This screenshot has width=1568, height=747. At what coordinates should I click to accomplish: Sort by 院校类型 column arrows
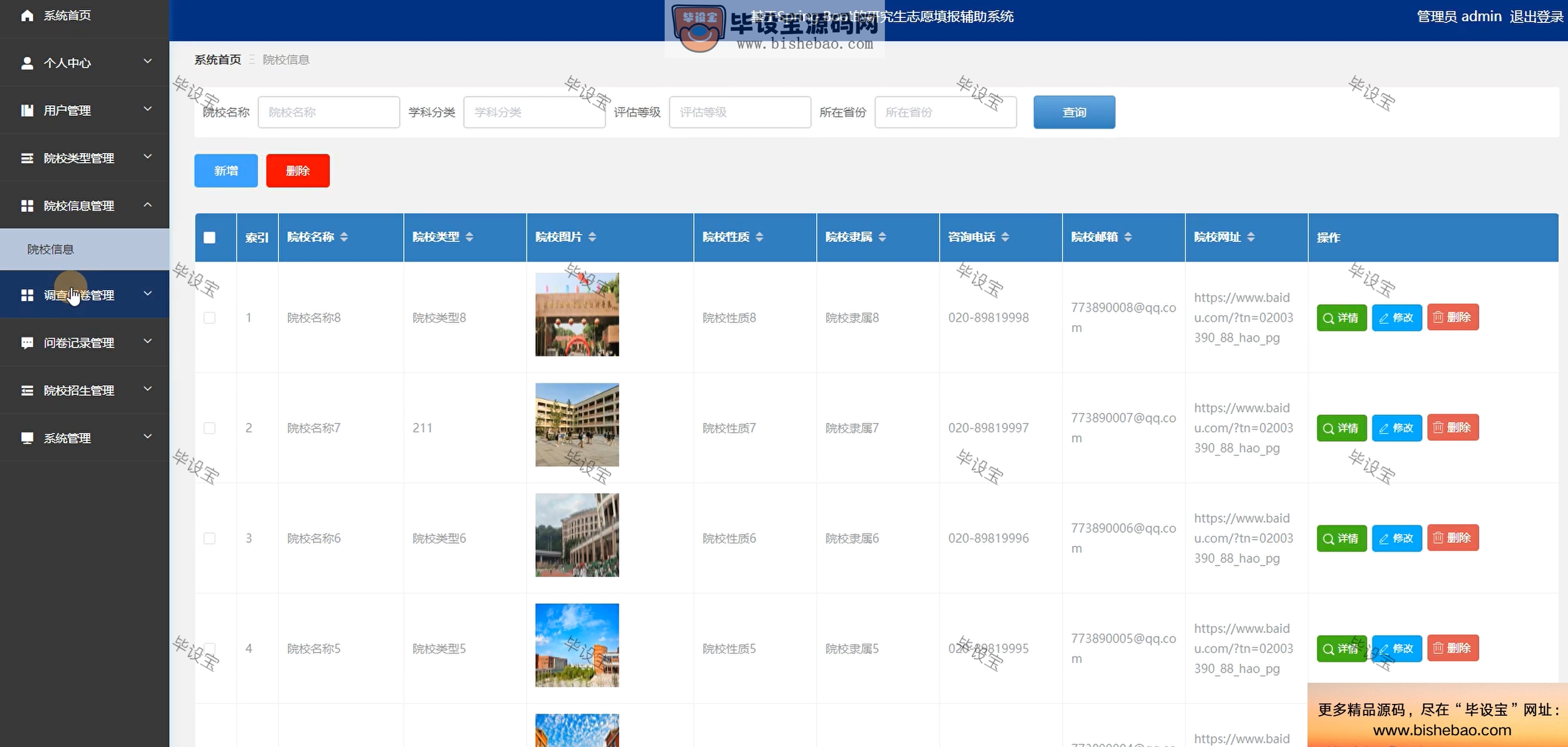[470, 237]
